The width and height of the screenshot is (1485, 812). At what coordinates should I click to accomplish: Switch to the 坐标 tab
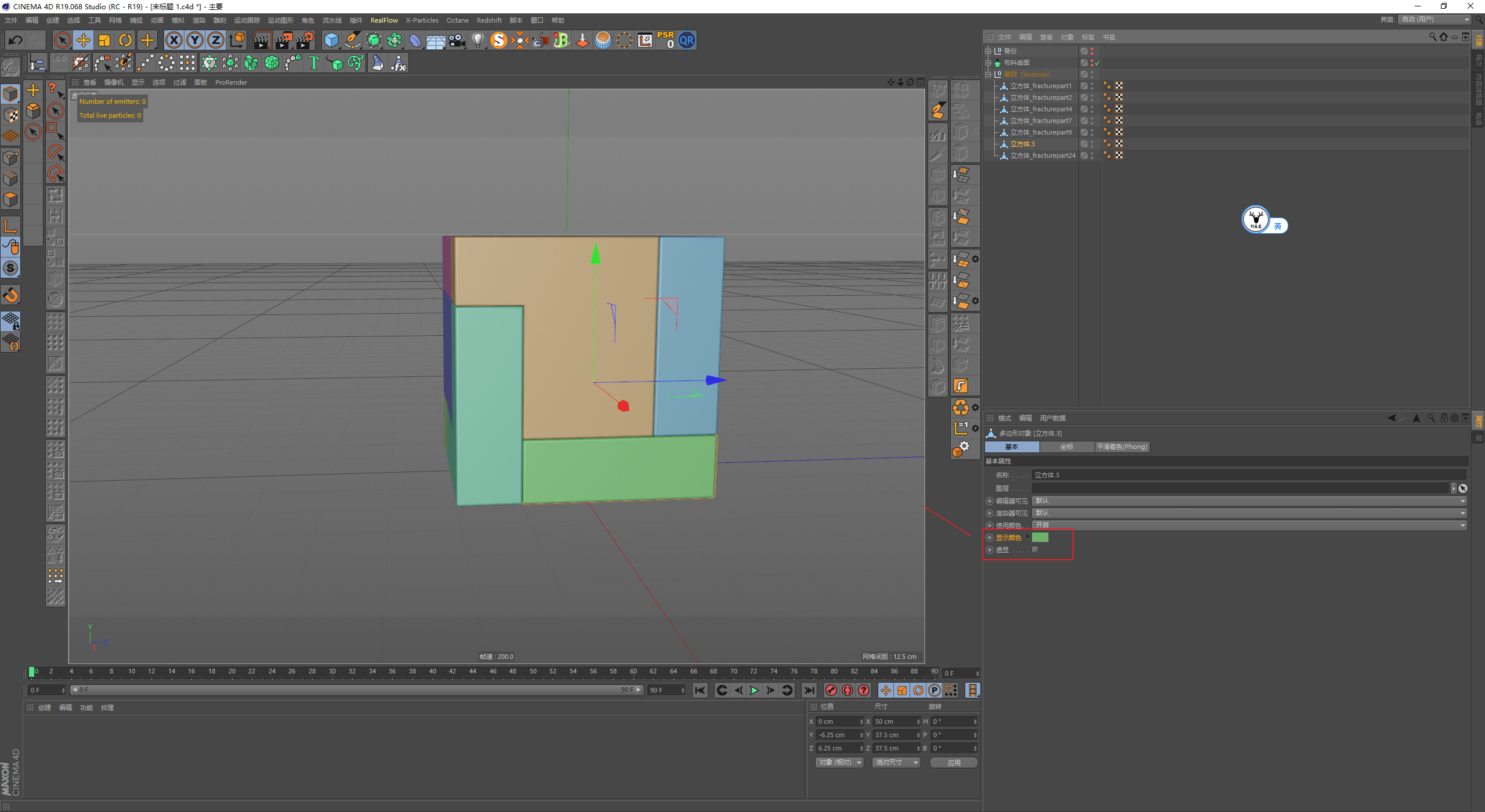coord(1066,447)
